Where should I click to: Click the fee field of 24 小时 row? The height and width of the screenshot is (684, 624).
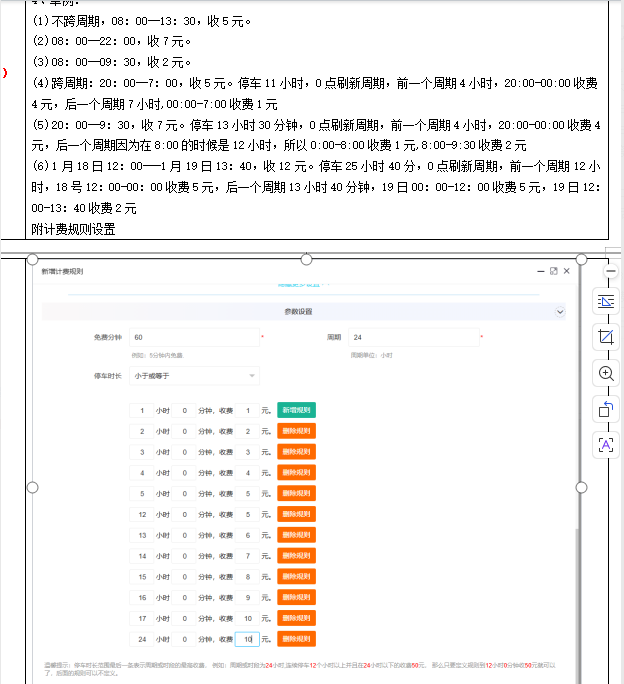(247, 639)
